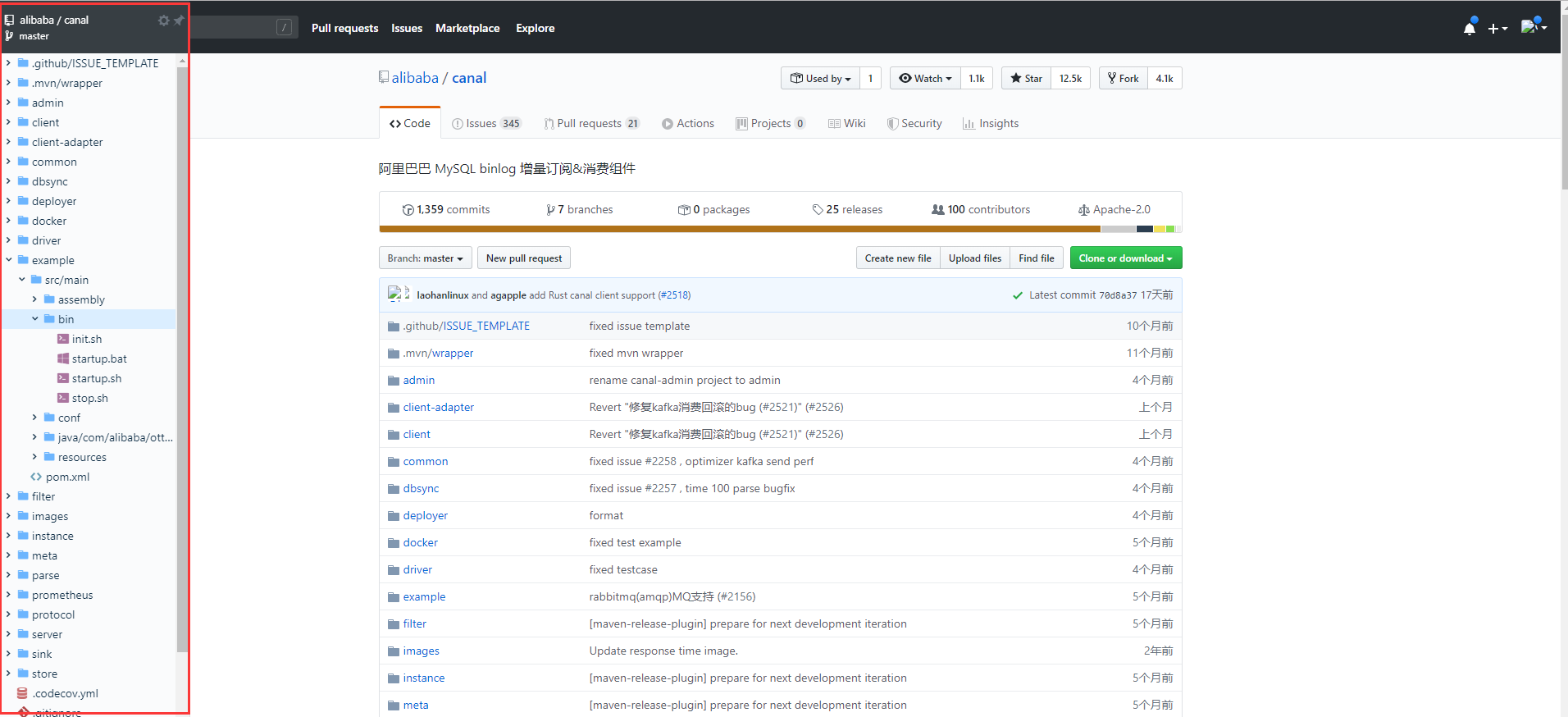This screenshot has height=717, width=1568.
Task: Open the Actions tab
Action: 688,123
